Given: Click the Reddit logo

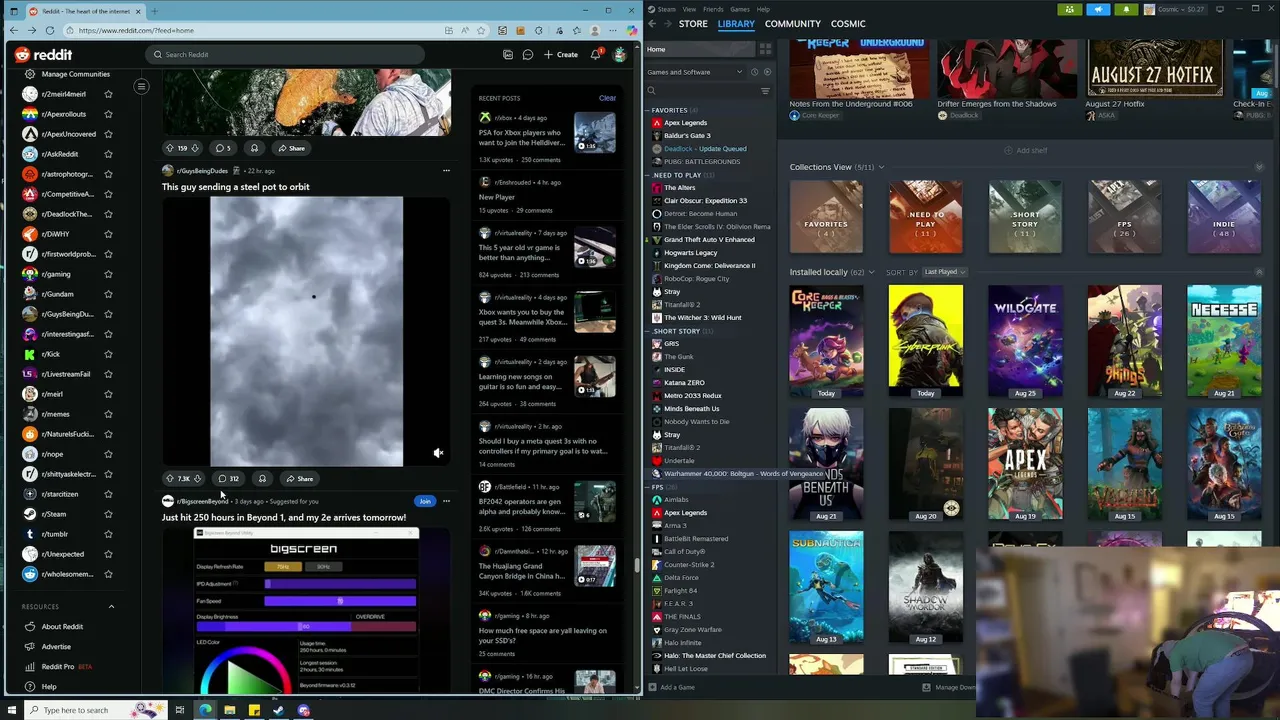Looking at the screenshot, I should (x=43, y=55).
